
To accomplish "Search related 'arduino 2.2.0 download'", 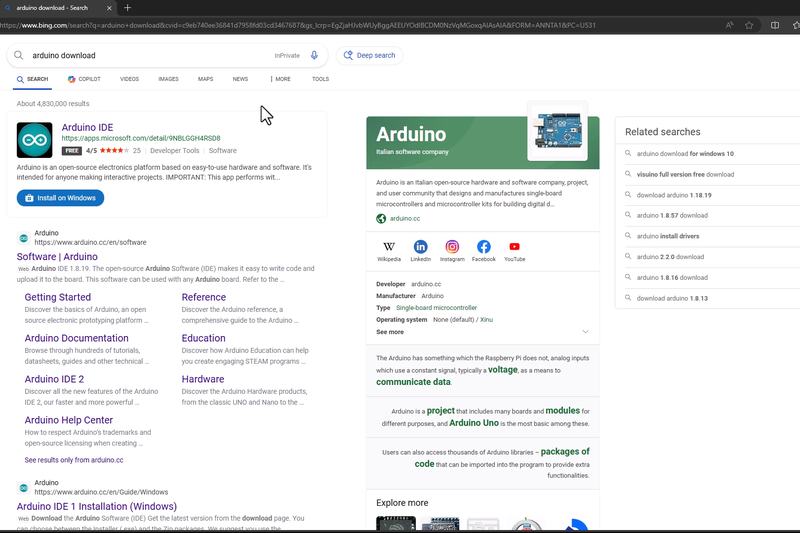I will pos(670,257).
